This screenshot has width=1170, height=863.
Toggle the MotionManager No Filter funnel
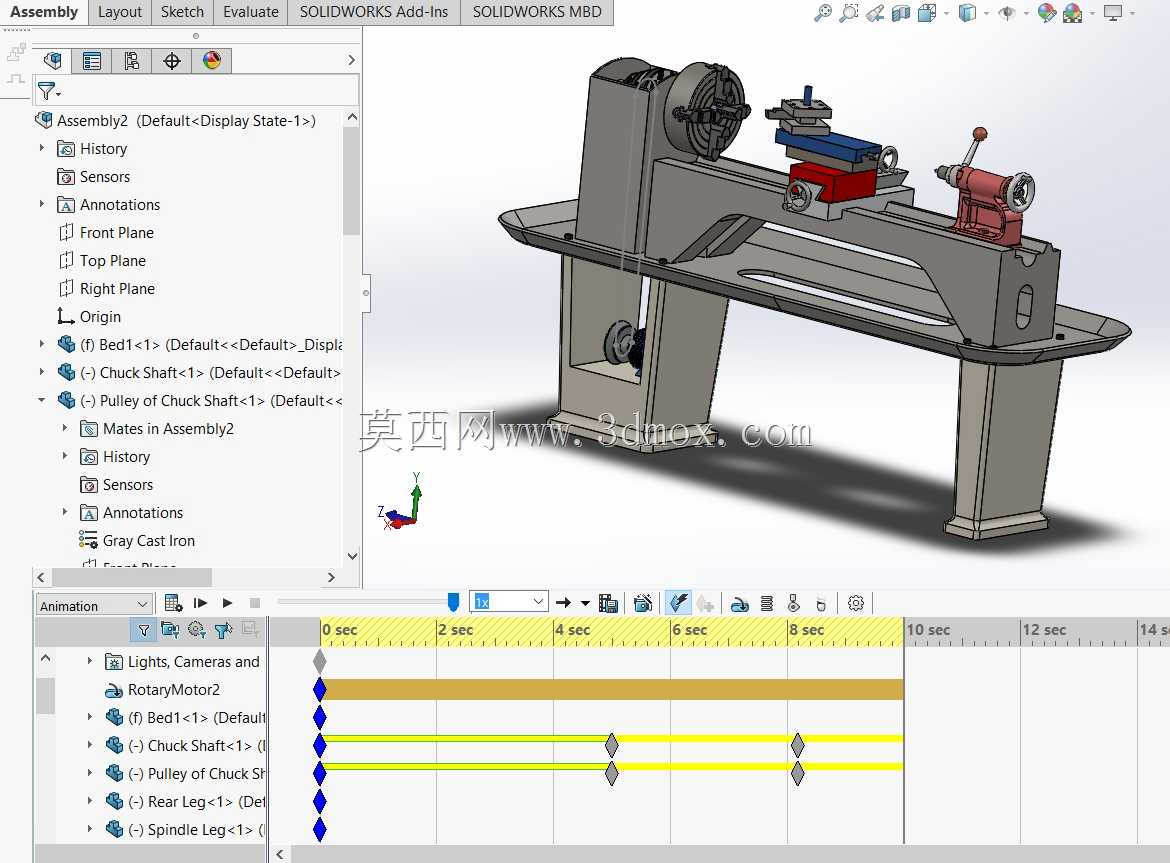pyautogui.click(x=143, y=630)
